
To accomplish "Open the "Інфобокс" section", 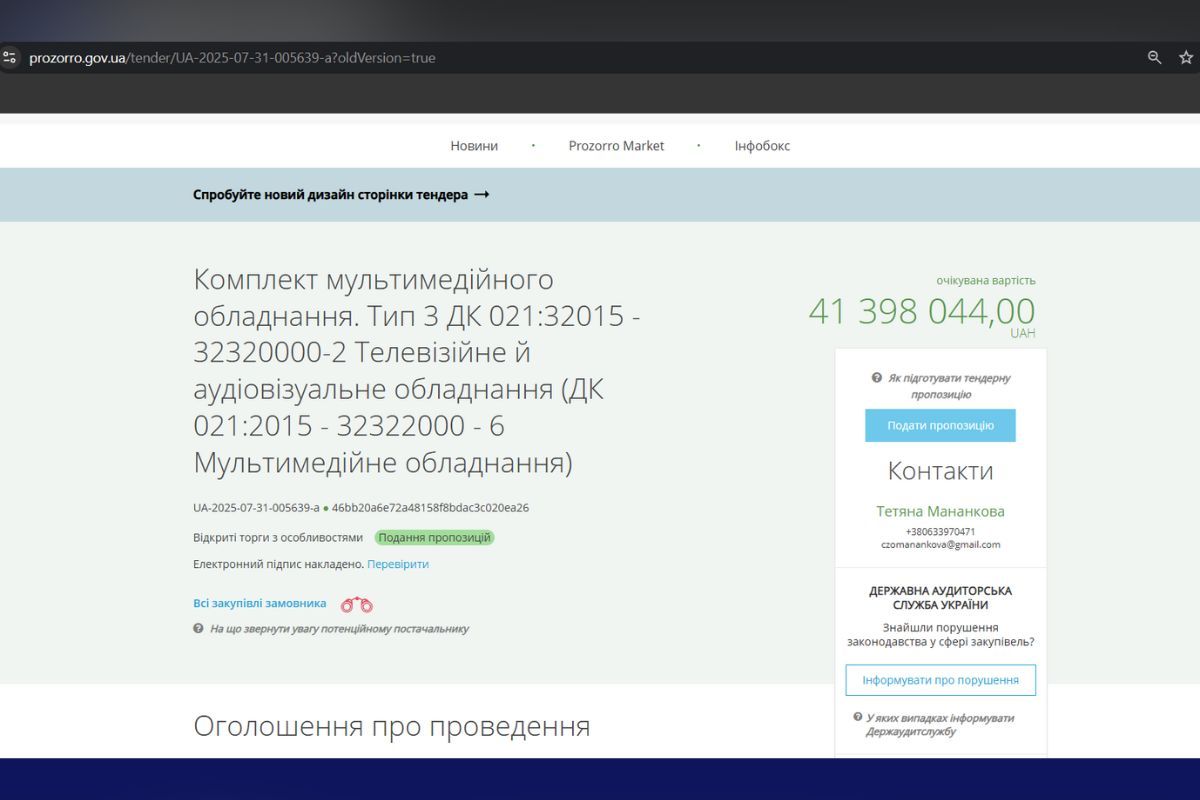I will click(761, 145).
